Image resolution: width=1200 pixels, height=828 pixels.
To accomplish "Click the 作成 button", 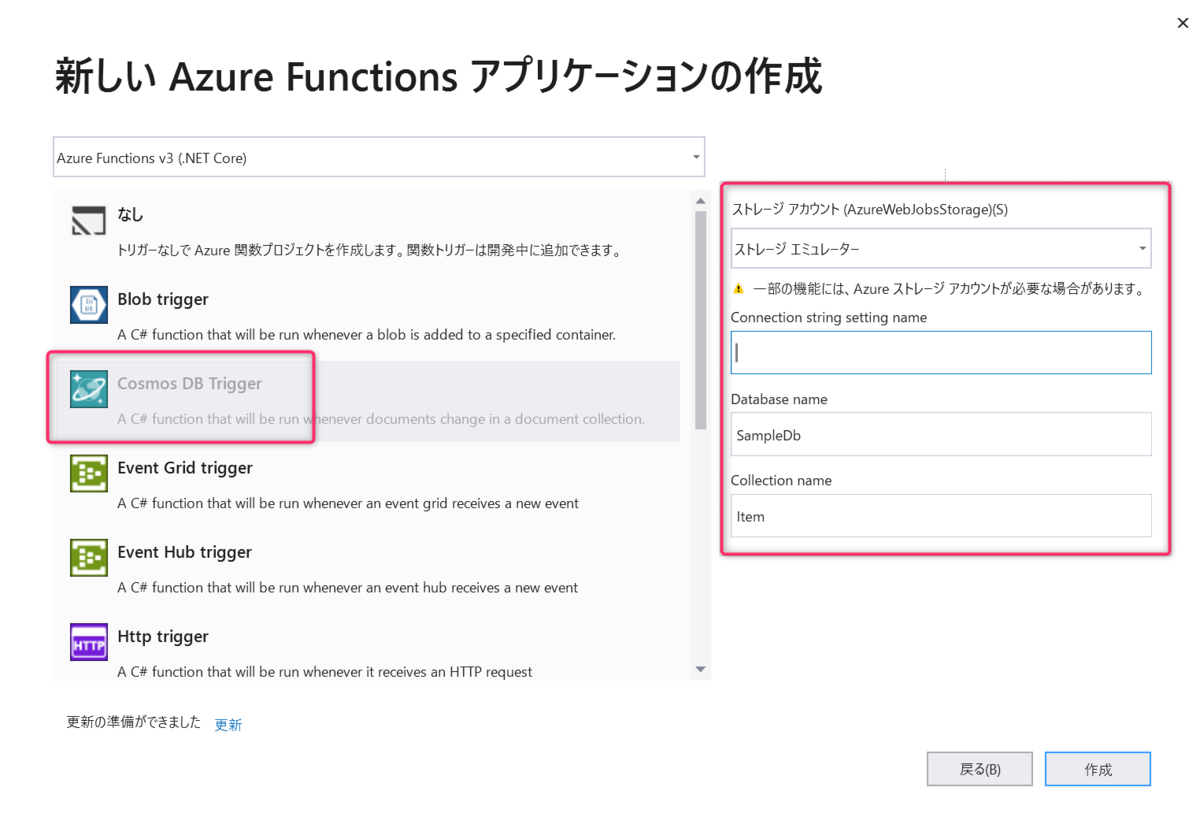I will (1098, 769).
